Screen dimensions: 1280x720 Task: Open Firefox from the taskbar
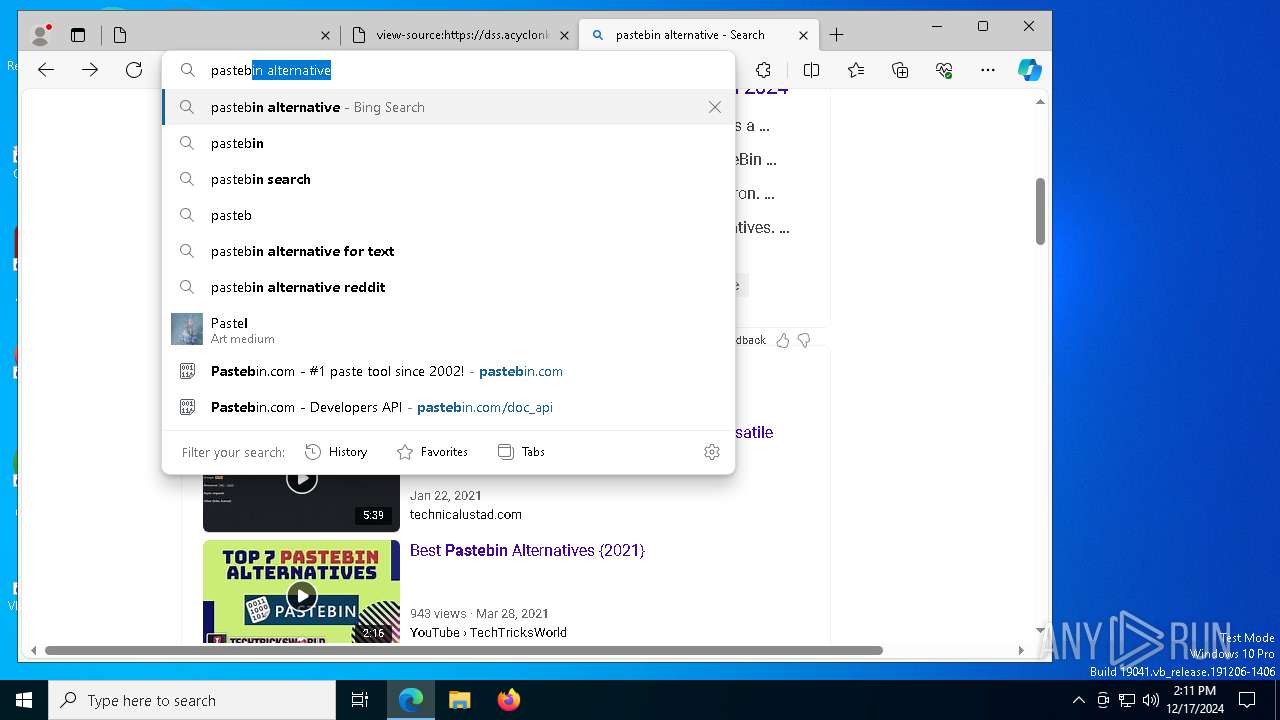click(509, 700)
